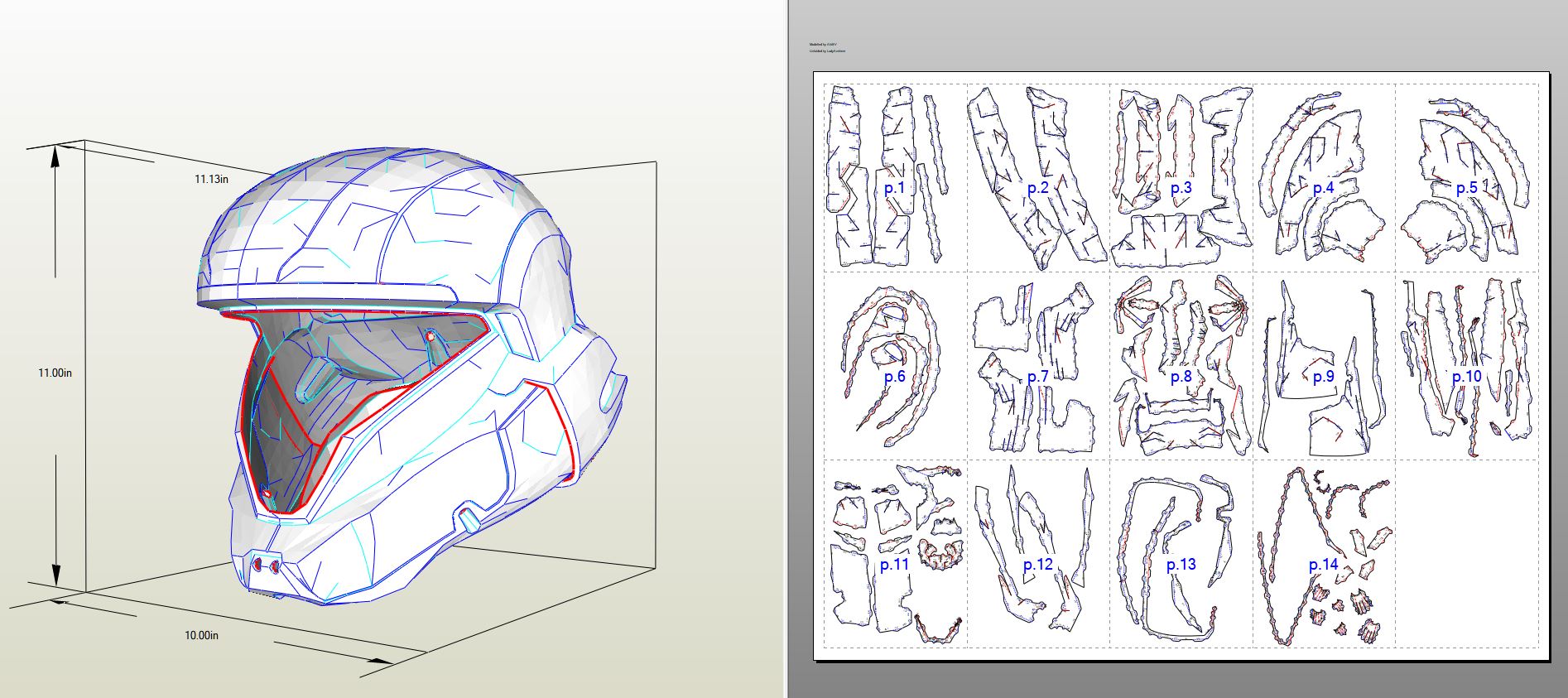Select the p.6 page label
The image size is (1568, 698).
tap(894, 377)
